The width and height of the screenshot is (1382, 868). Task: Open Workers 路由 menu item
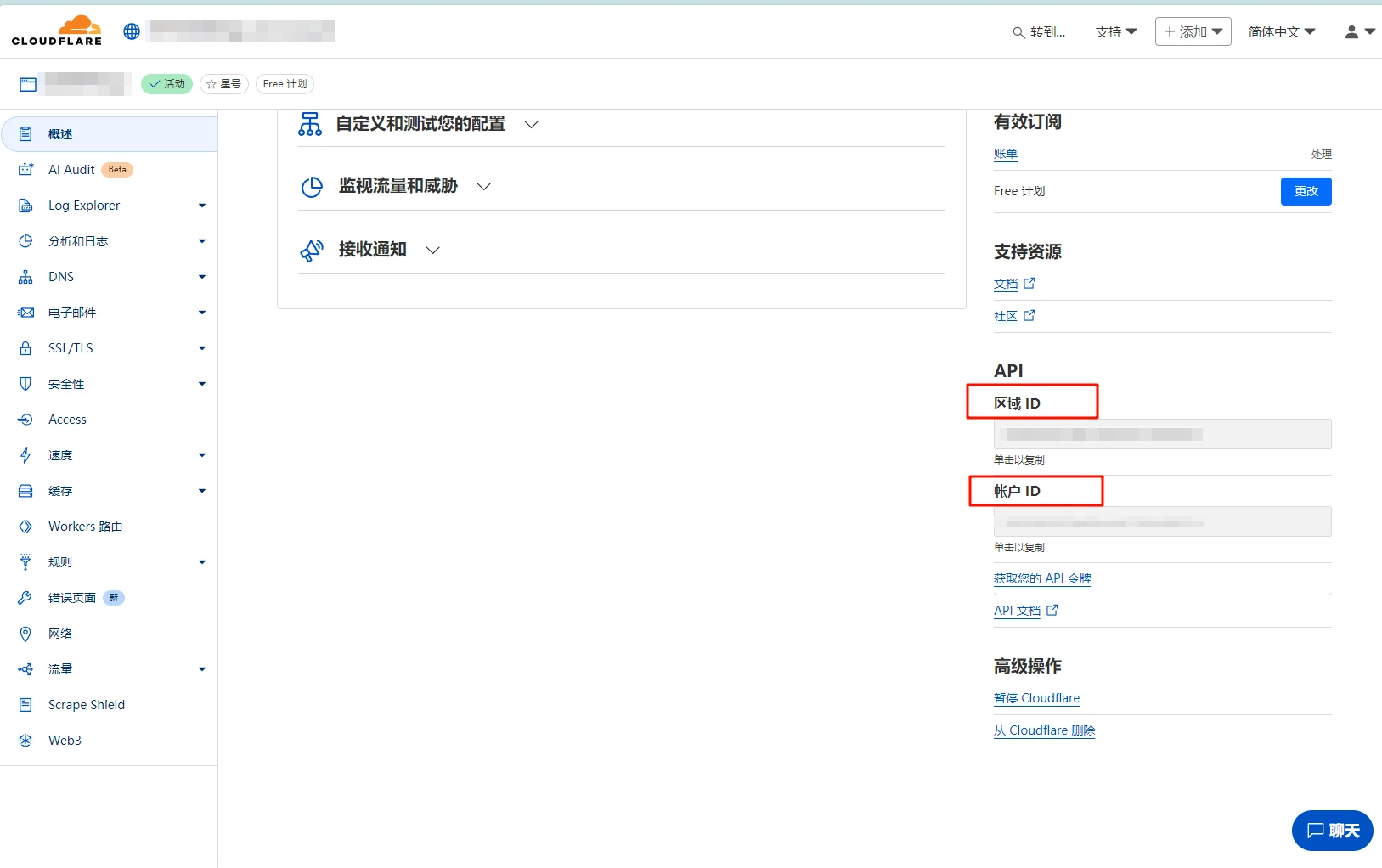[110, 527]
